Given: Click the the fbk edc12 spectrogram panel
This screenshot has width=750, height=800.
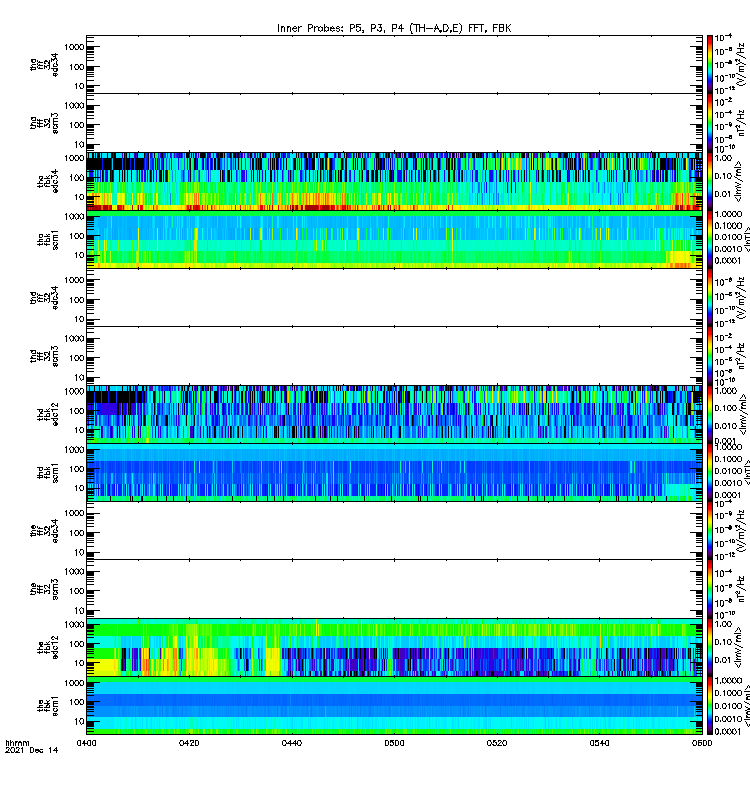Looking at the screenshot, I should coord(394,647).
